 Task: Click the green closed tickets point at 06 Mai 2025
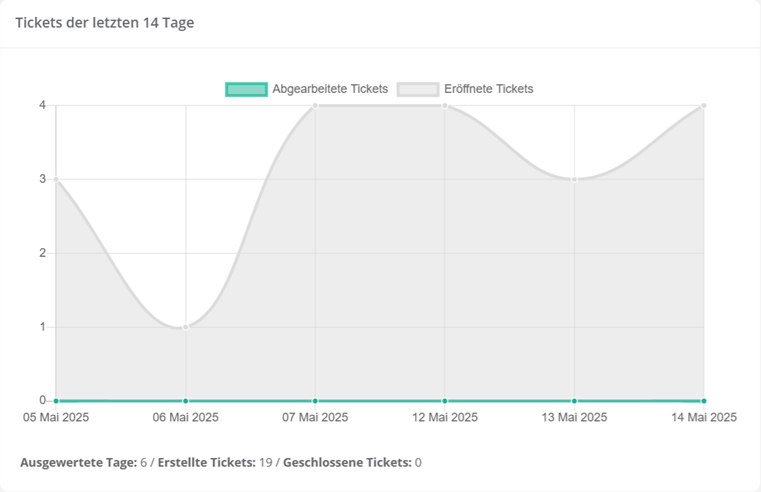pyautogui.click(x=186, y=401)
